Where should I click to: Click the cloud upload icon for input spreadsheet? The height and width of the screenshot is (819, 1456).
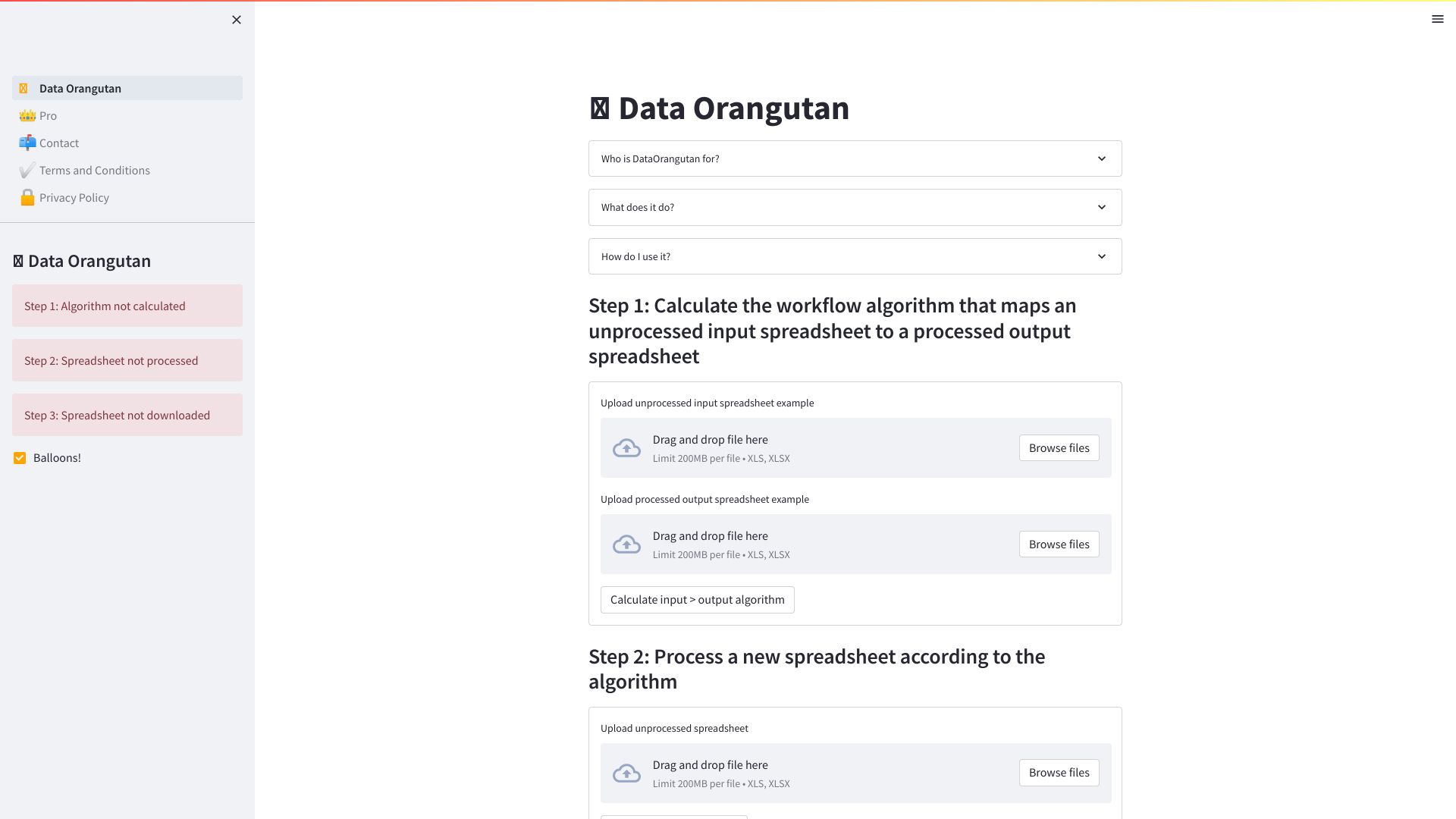tap(626, 447)
